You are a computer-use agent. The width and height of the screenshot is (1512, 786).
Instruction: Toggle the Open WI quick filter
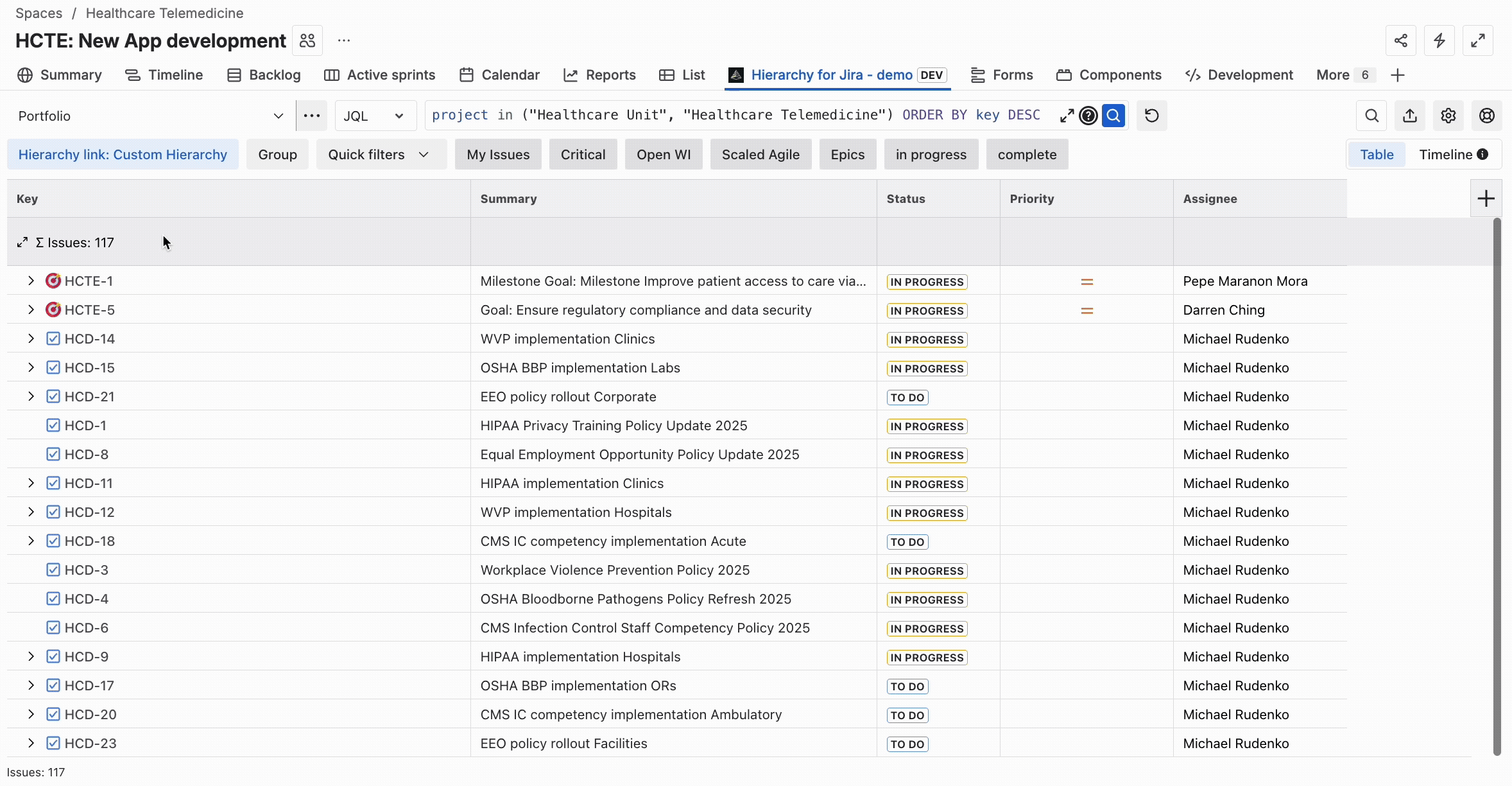point(664,155)
